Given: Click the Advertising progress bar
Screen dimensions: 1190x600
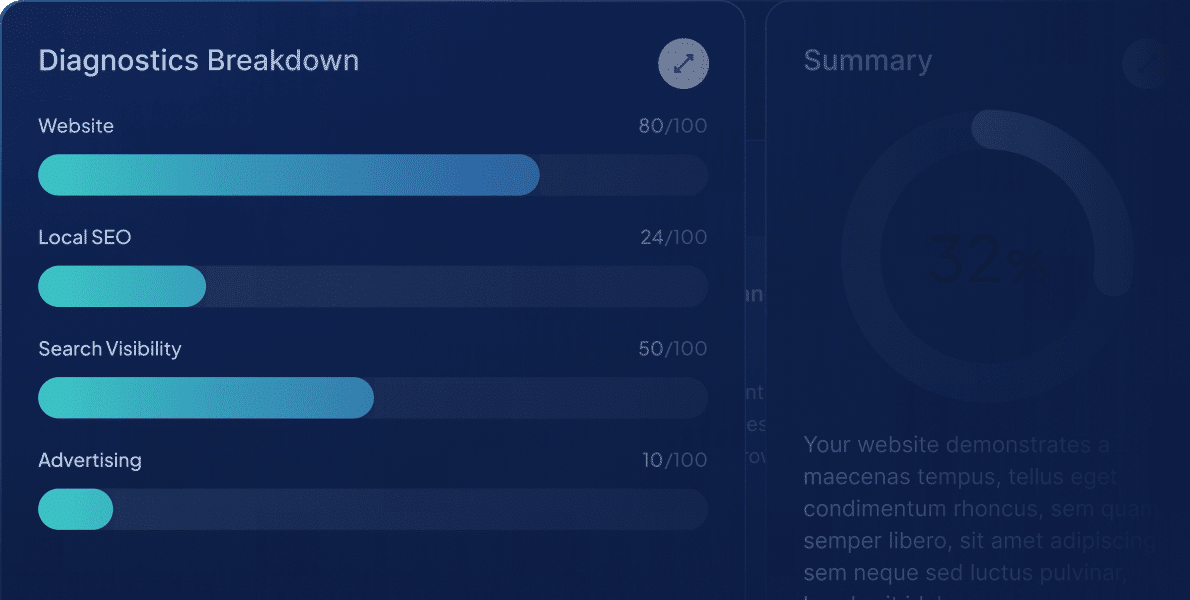Looking at the screenshot, I should point(75,509).
